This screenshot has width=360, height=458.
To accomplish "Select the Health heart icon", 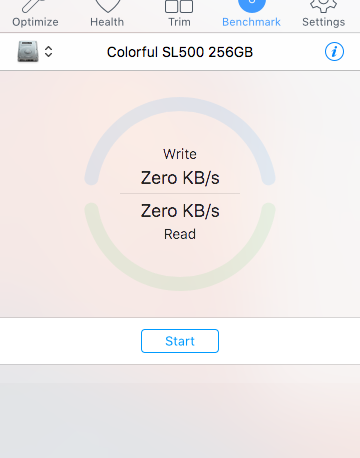I will tap(108, 6).
